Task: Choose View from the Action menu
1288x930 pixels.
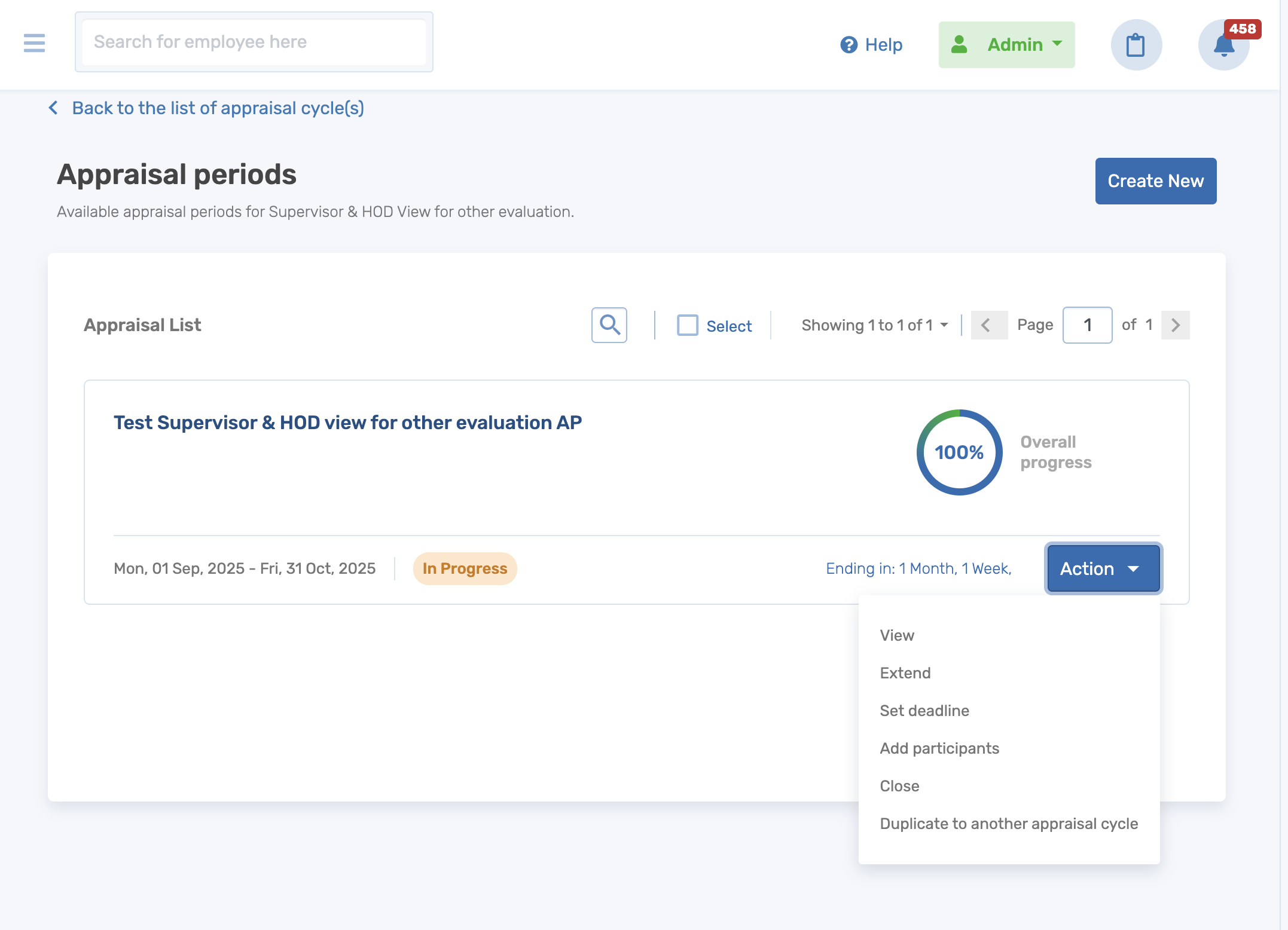Action: coord(897,635)
